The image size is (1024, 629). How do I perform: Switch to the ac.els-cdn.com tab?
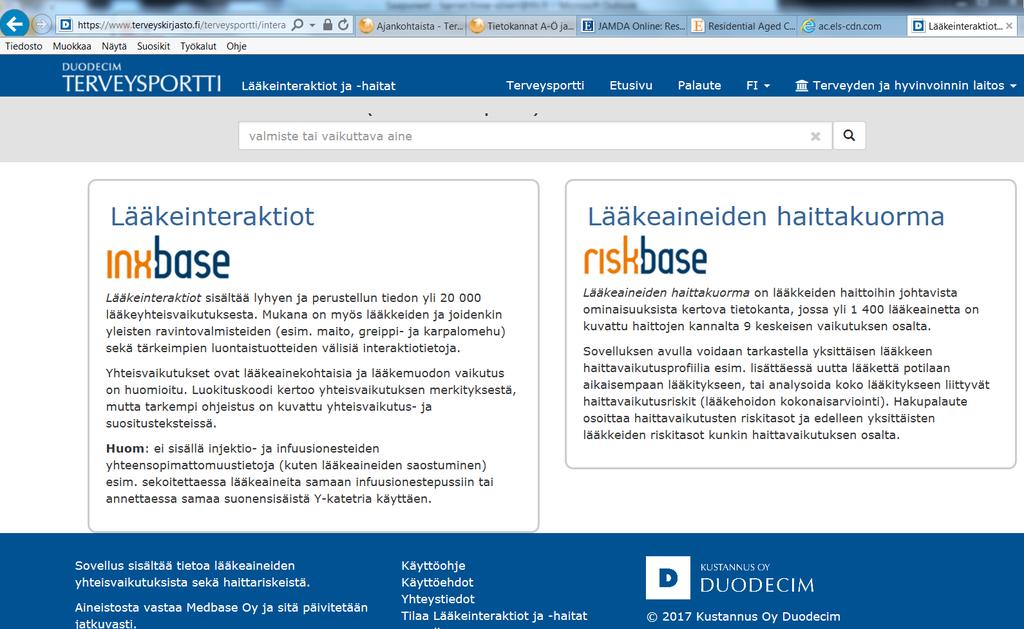click(850, 26)
